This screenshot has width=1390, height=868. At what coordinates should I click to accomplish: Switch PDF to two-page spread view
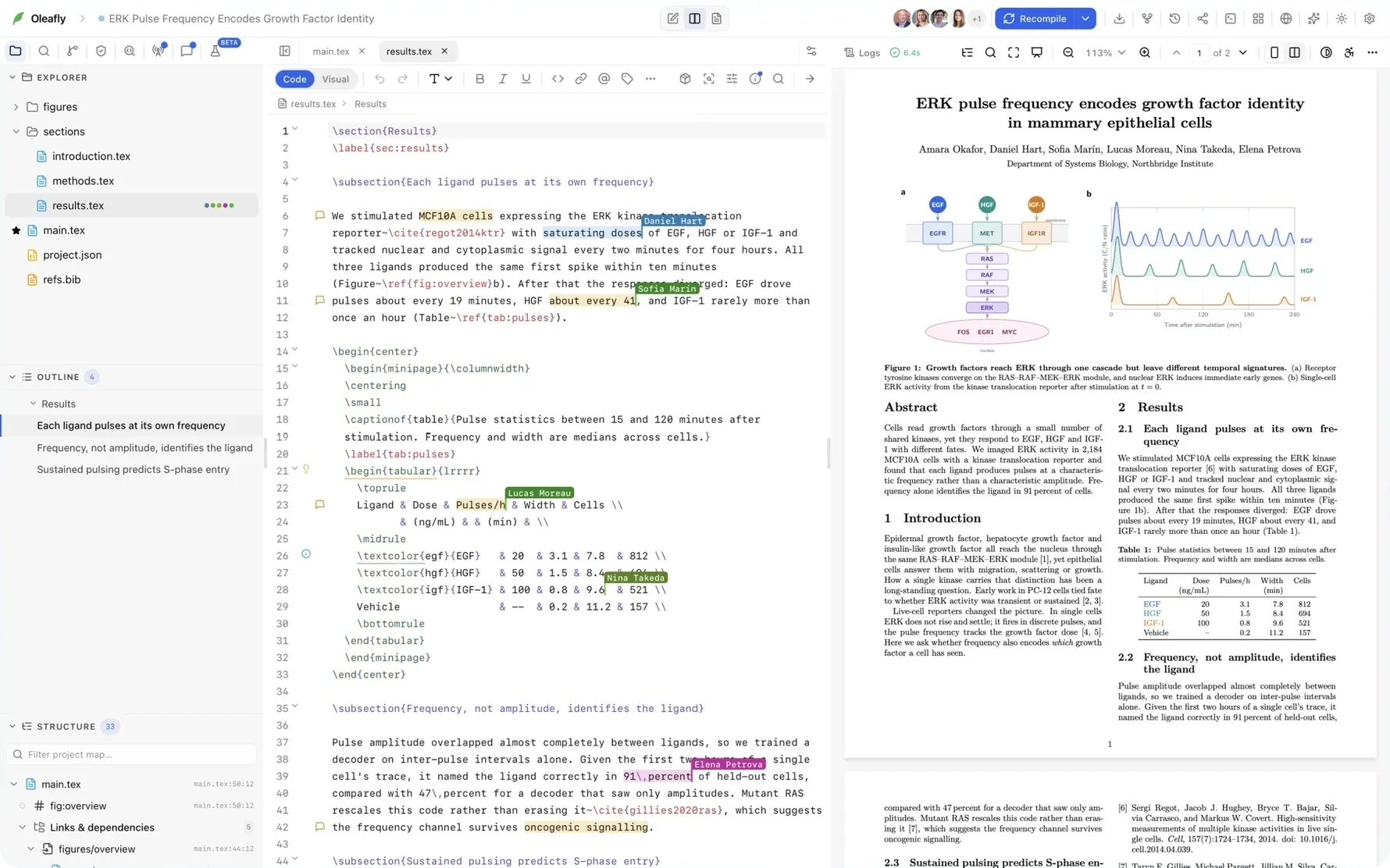coord(1295,52)
